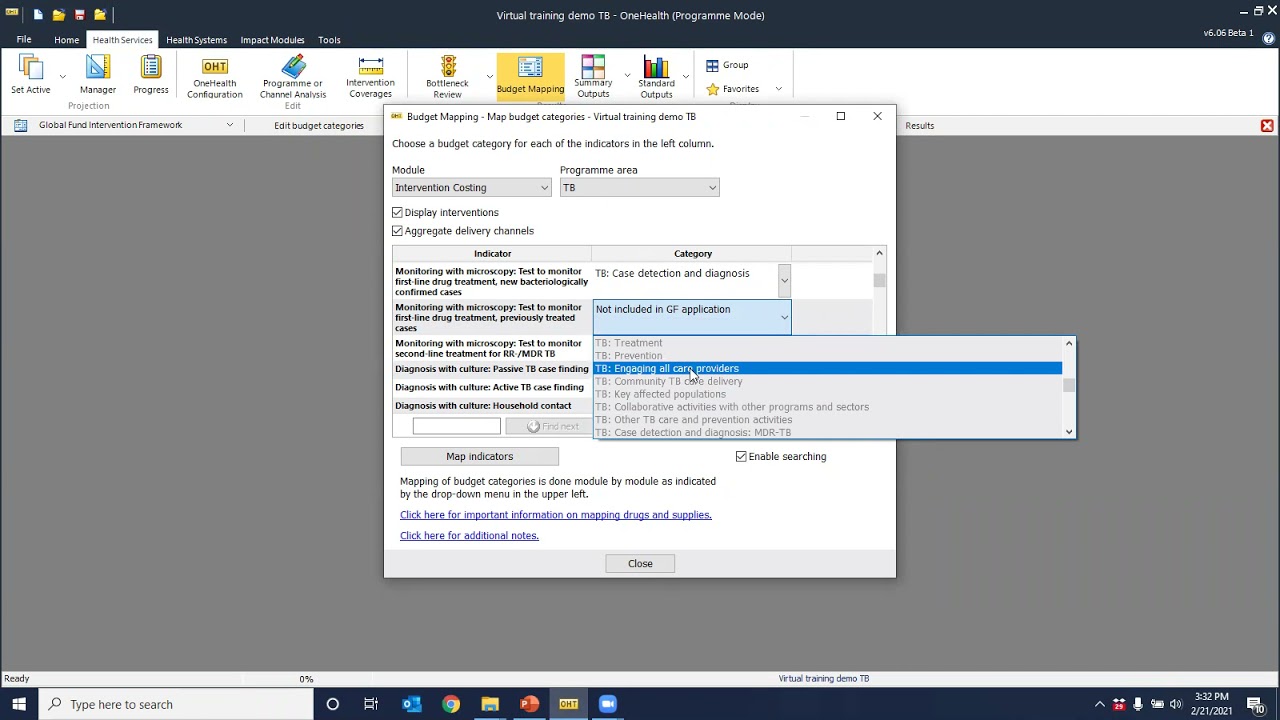The width and height of the screenshot is (1280, 720).
Task: Open Task View in the taskbar
Action: click(x=371, y=704)
